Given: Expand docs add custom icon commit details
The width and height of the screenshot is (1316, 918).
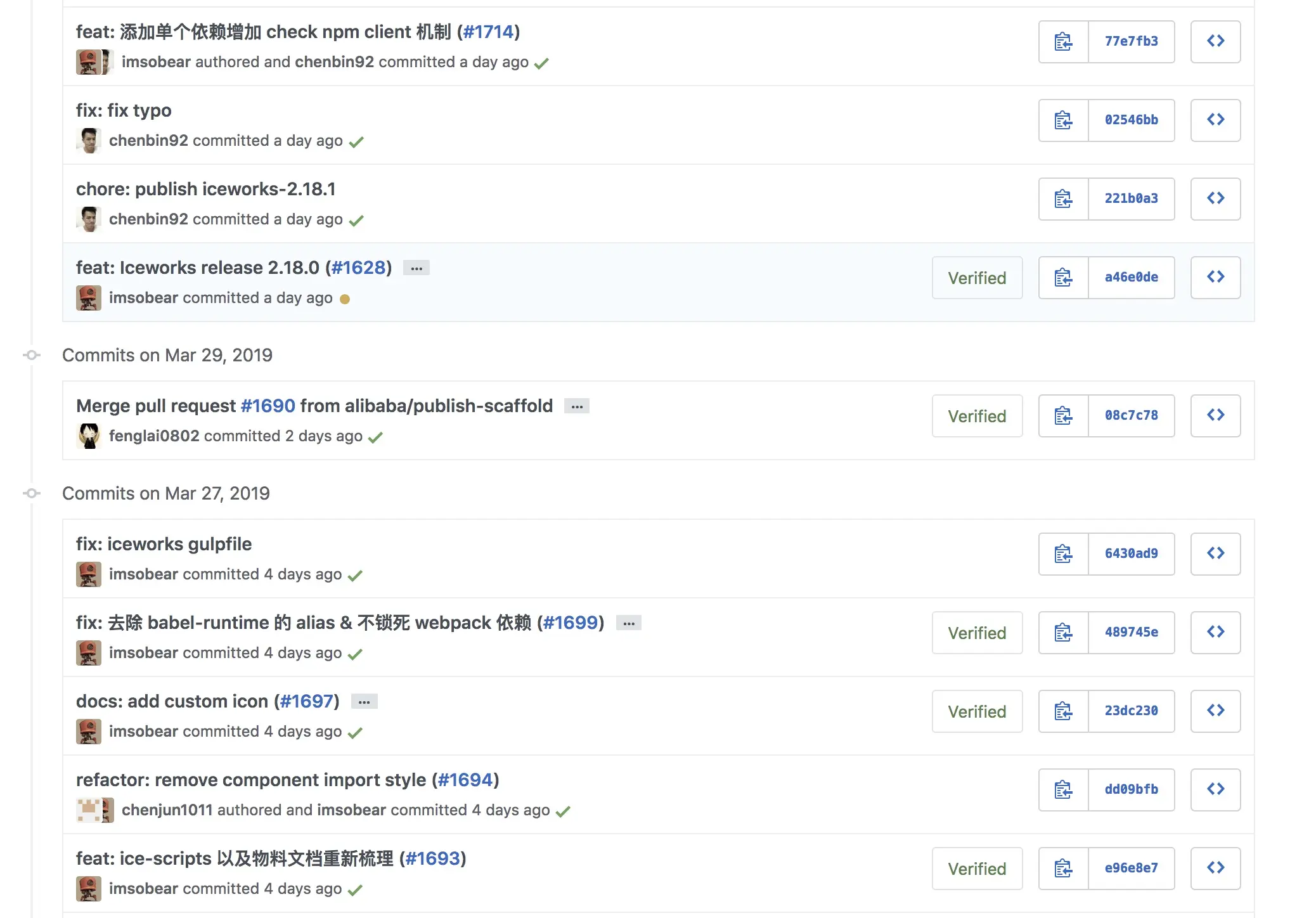Looking at the screenshot, I should click(x=364, y=702).
